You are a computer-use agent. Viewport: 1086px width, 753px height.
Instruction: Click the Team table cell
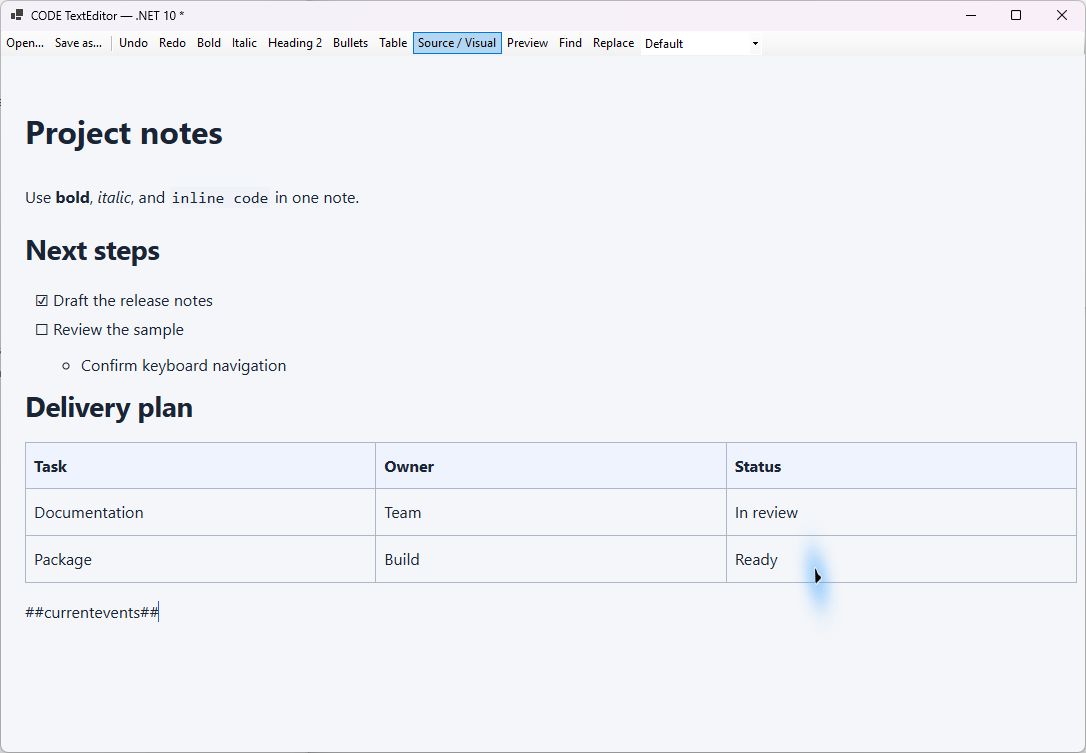(x=551, y=513)
